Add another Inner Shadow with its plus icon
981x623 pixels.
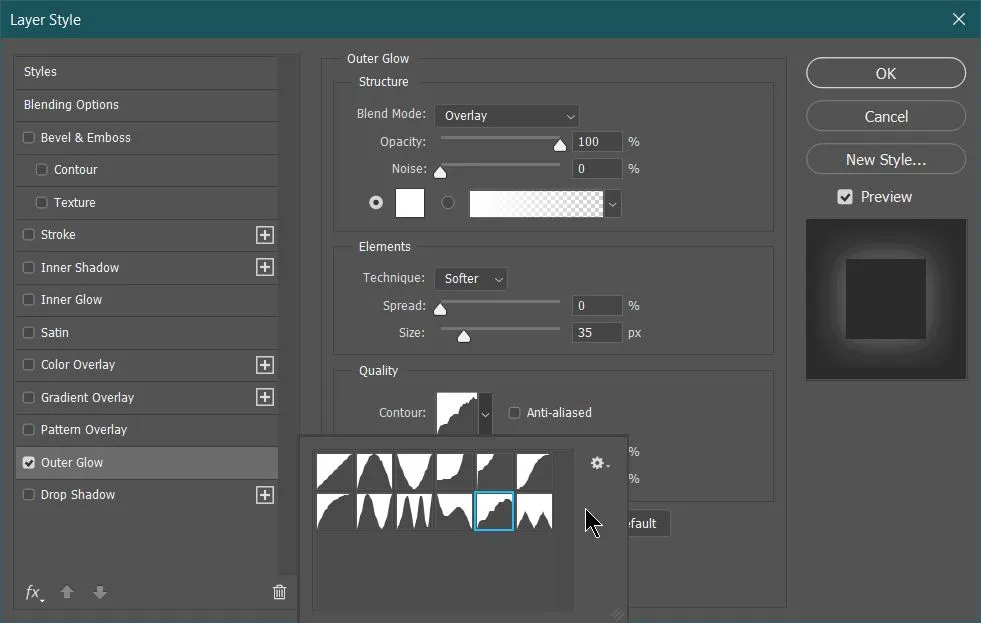pos(264,267)
